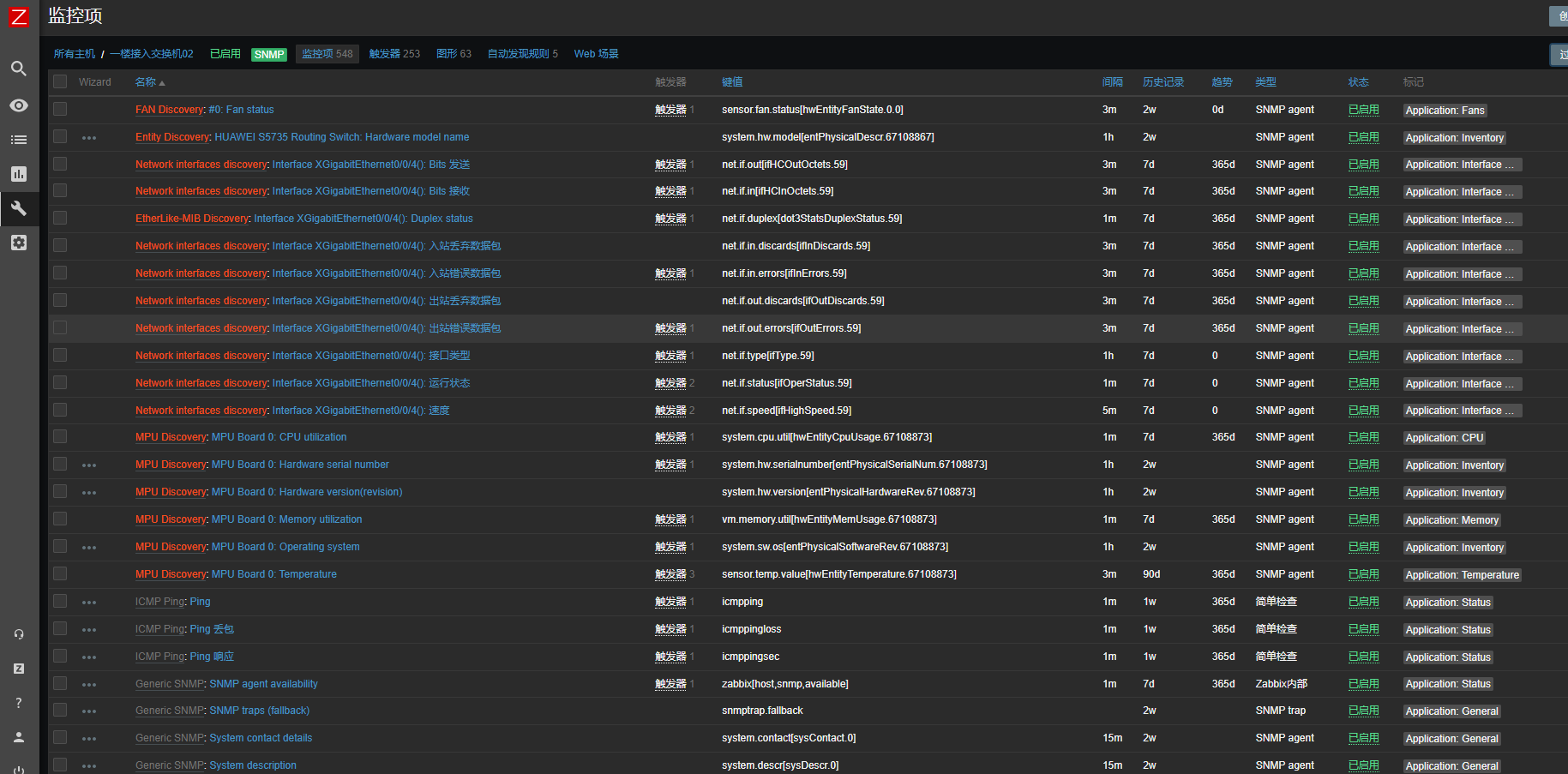Switch to 监控项 548 tab

(327, 54)
